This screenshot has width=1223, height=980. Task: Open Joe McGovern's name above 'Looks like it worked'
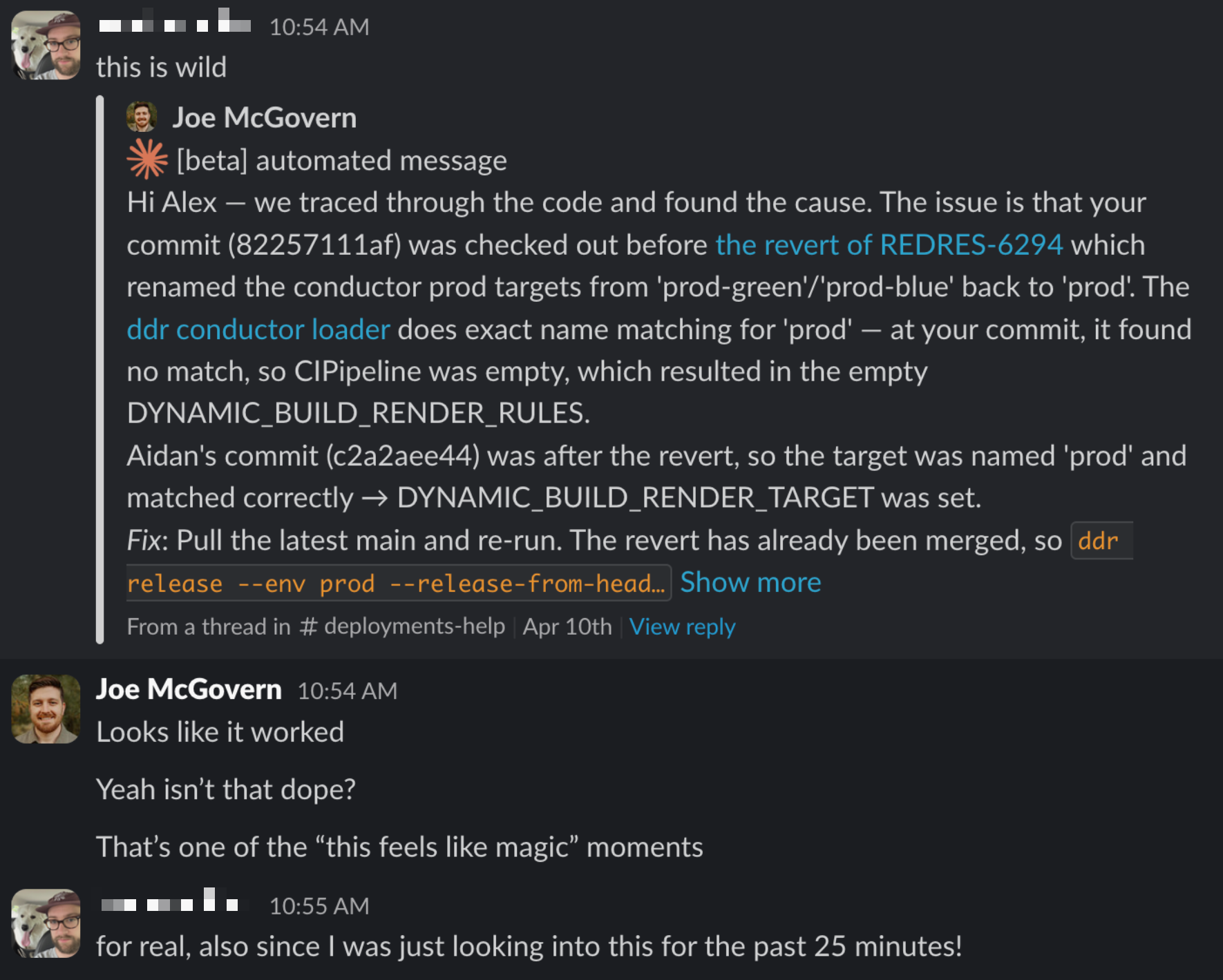(189, 689)
